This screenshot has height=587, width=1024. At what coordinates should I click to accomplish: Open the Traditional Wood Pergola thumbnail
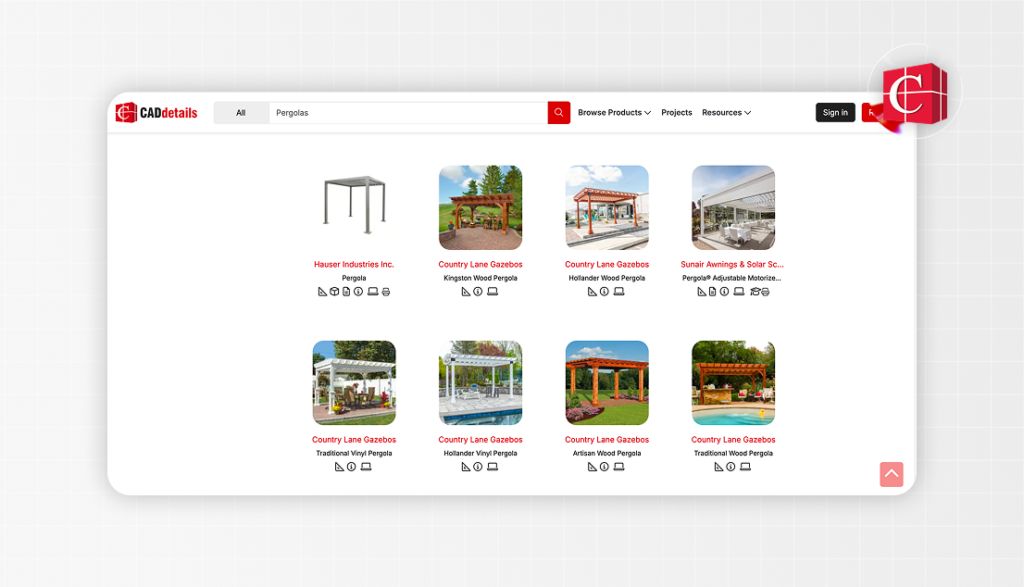coord(733,383)
